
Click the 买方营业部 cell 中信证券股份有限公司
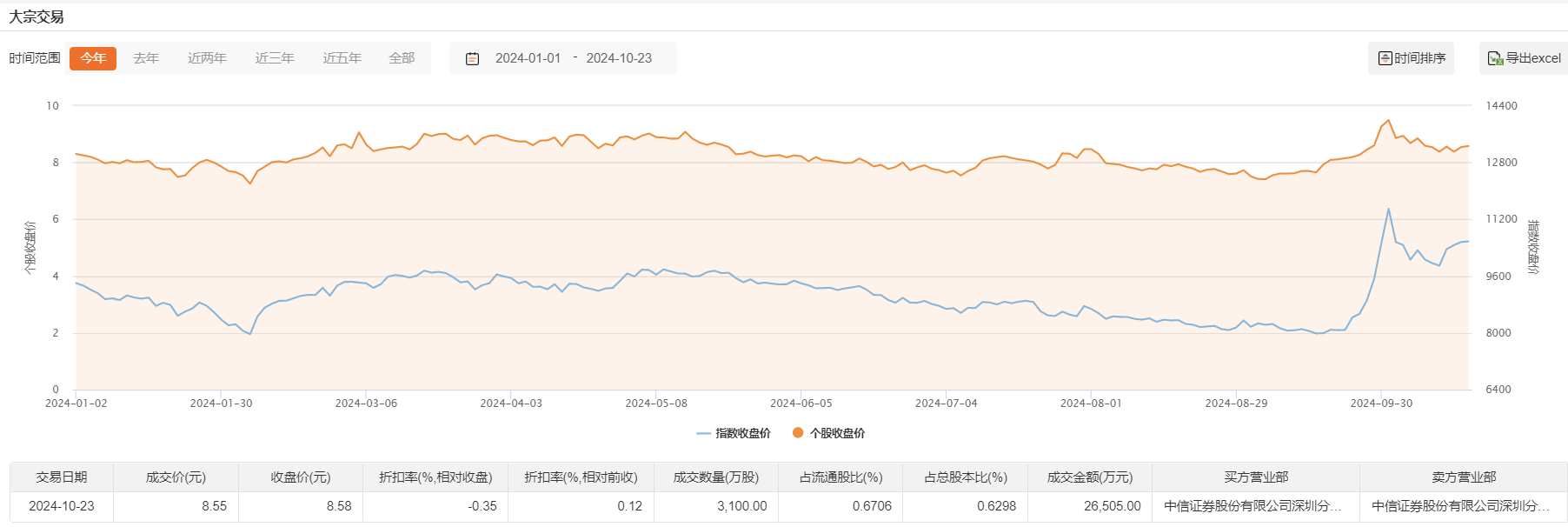1252,506
